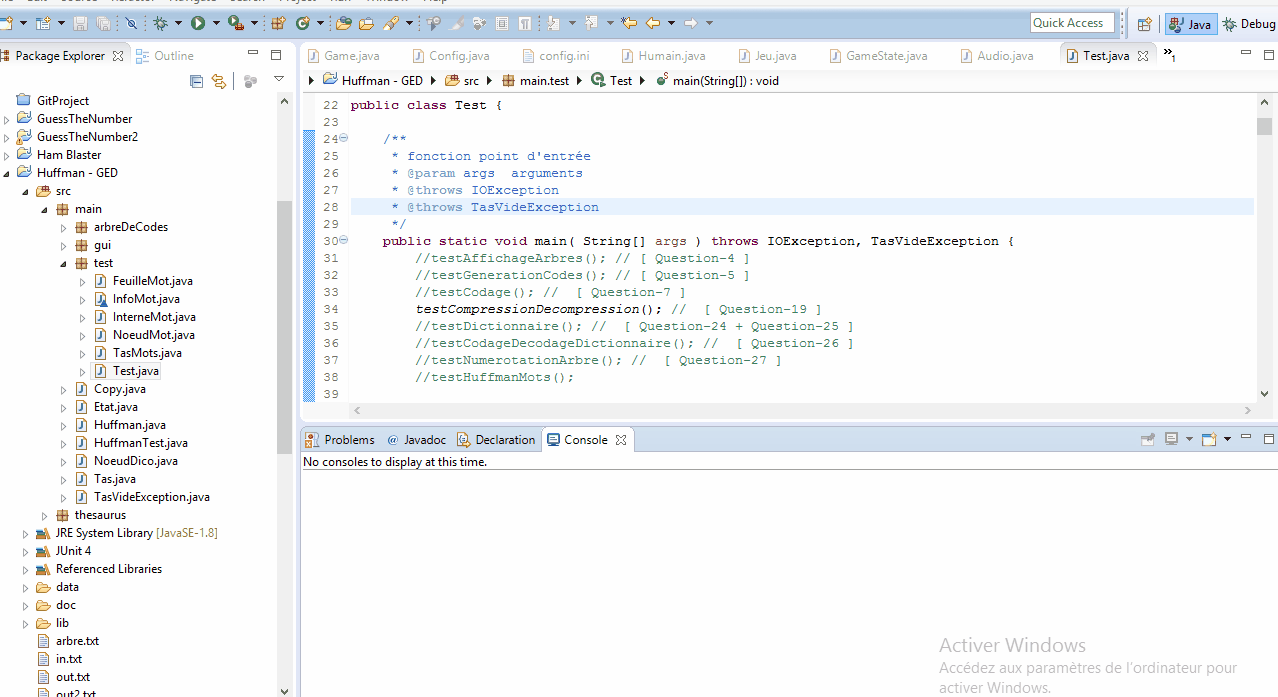1278x697 pixels.
Task: Select arbre.txt file in the tree
Action: (x=77, y=641)
